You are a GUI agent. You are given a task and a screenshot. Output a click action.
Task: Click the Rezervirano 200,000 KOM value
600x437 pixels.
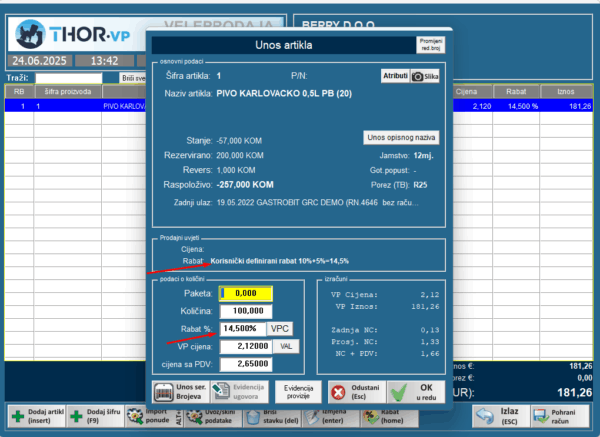click(240, 155)
